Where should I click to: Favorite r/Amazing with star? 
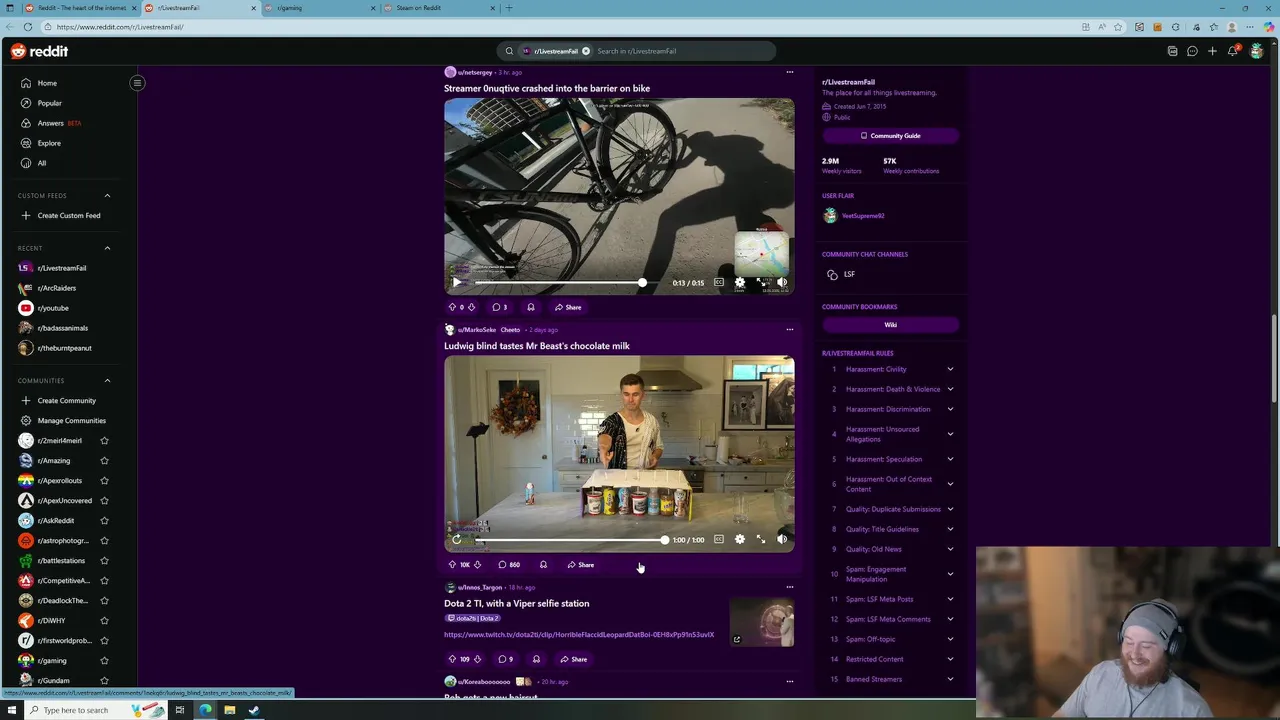[104, 461]
